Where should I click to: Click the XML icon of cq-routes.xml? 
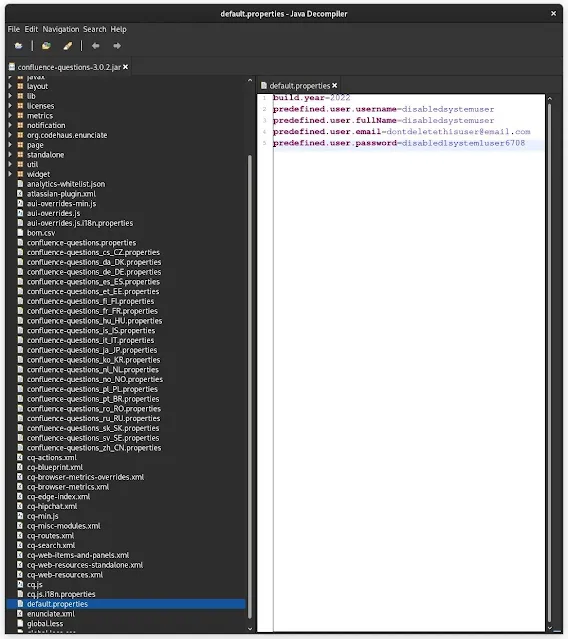(x=20, y=535)
